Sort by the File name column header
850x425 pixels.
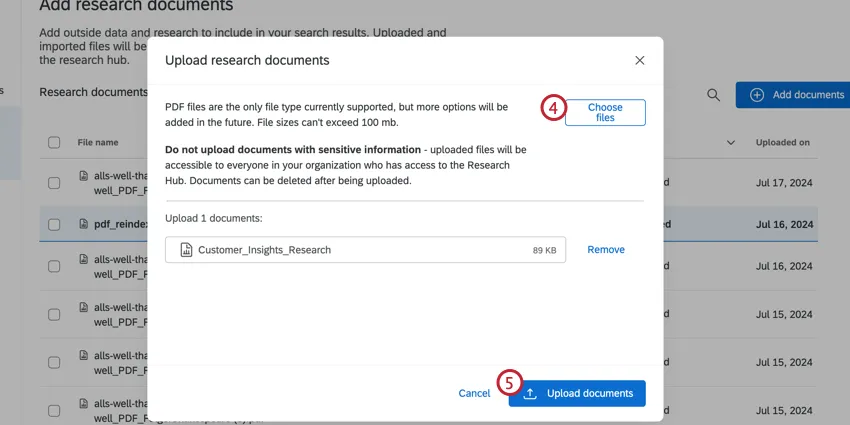pos(98,143)
